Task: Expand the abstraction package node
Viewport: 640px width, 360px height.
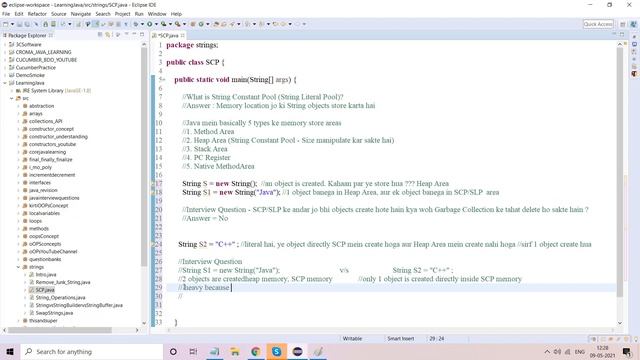Action: [18, 106]
